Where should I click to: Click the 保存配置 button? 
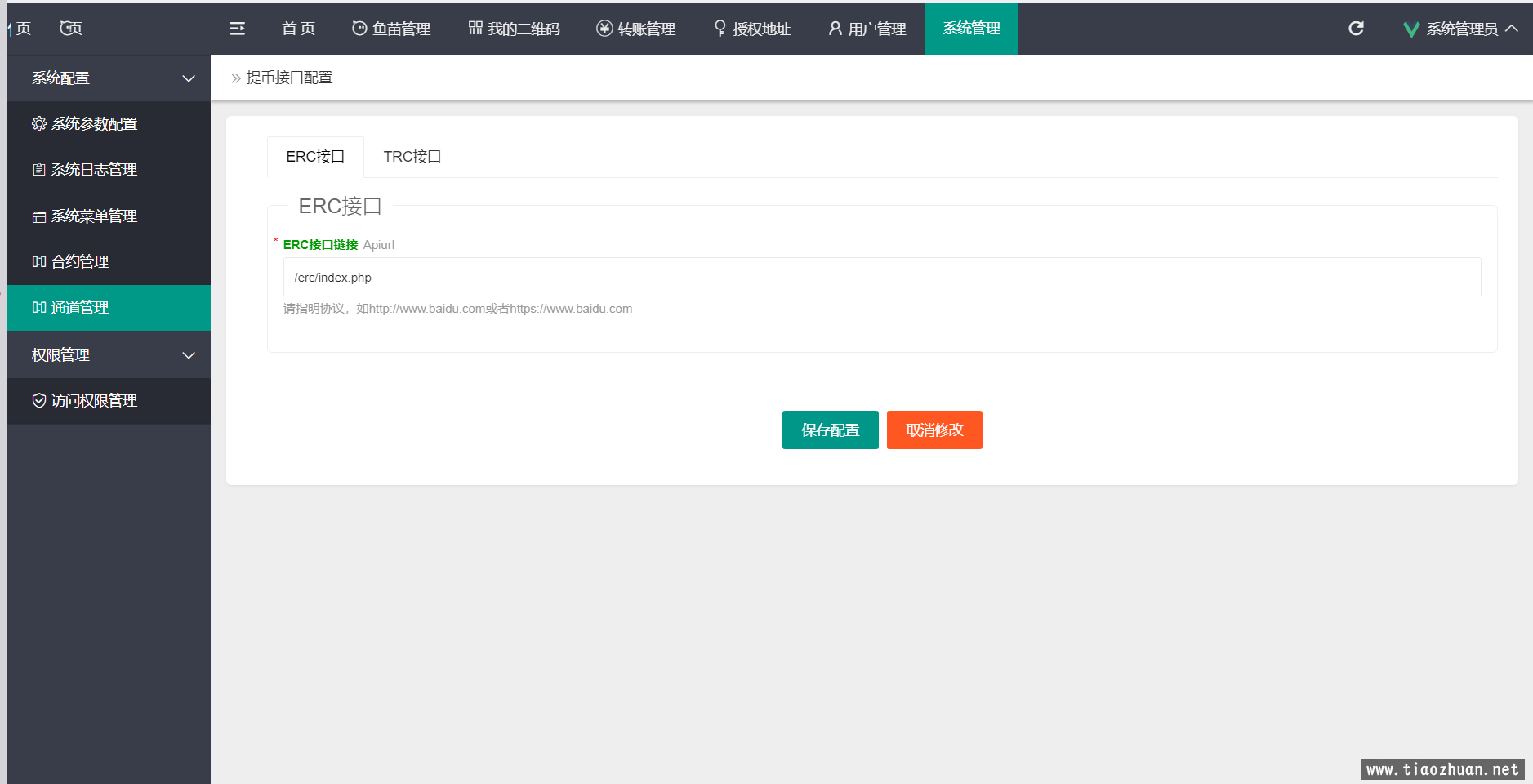tap(830, 430)
